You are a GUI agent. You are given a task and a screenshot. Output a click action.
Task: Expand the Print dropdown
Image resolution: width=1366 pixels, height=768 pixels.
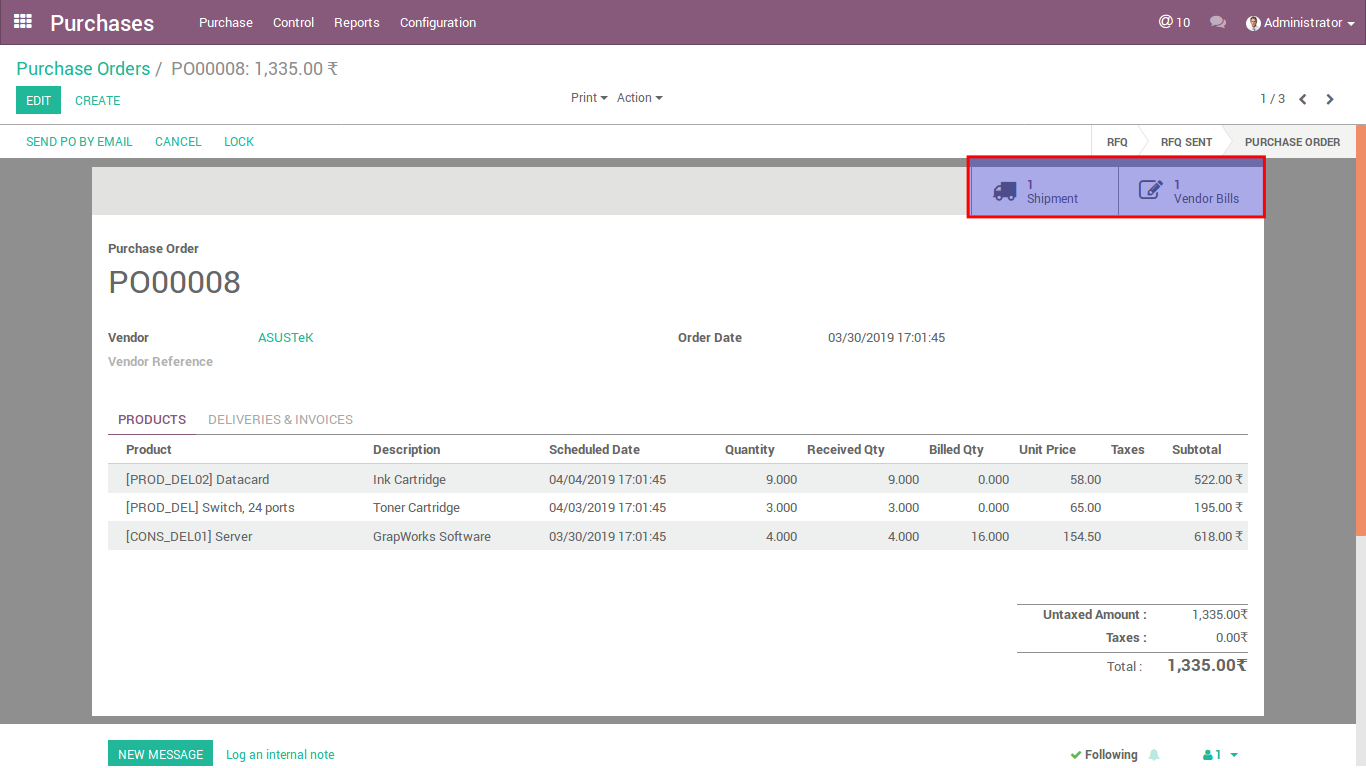point(589,98)
